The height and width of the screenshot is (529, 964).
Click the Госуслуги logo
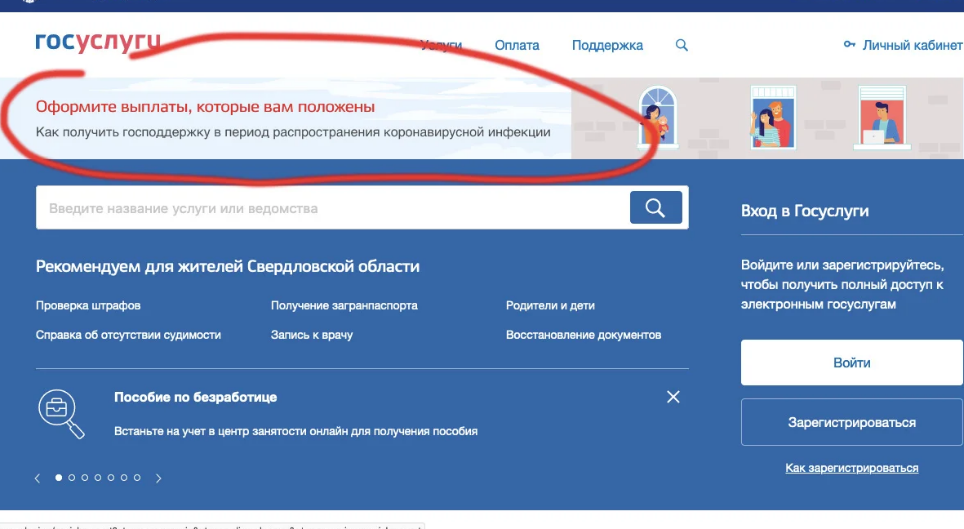pos(98,42)
